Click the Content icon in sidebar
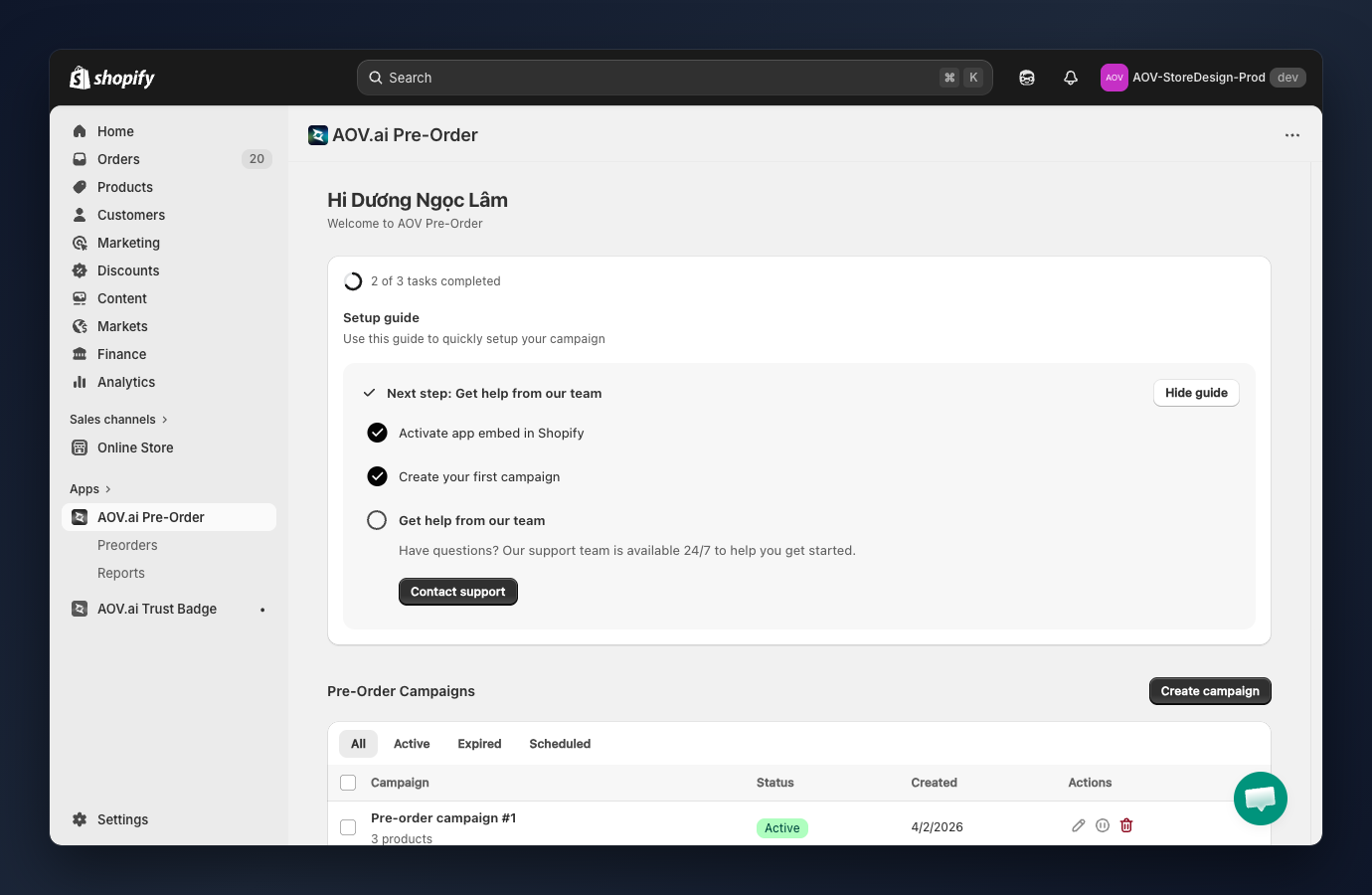This screenshot has width=1372, height=895. tap(80, 298)
